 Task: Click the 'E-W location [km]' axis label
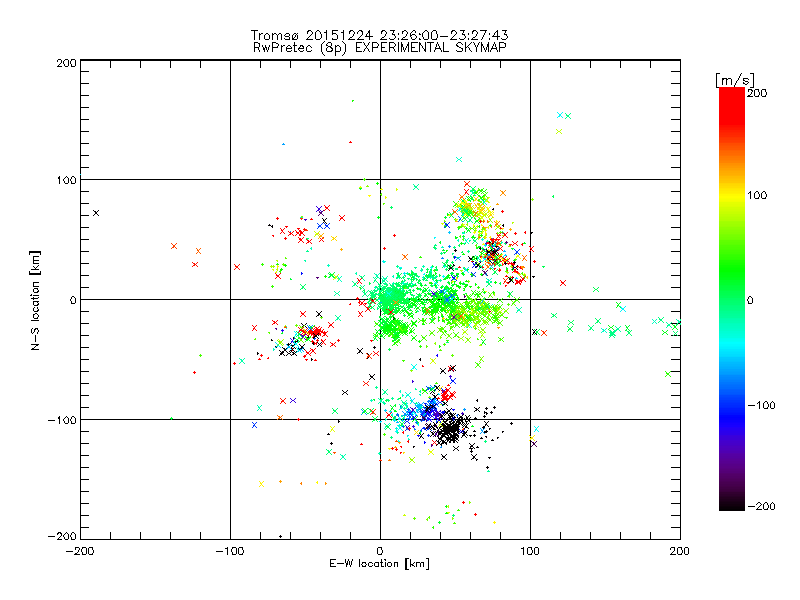click(x=379, y=564)
